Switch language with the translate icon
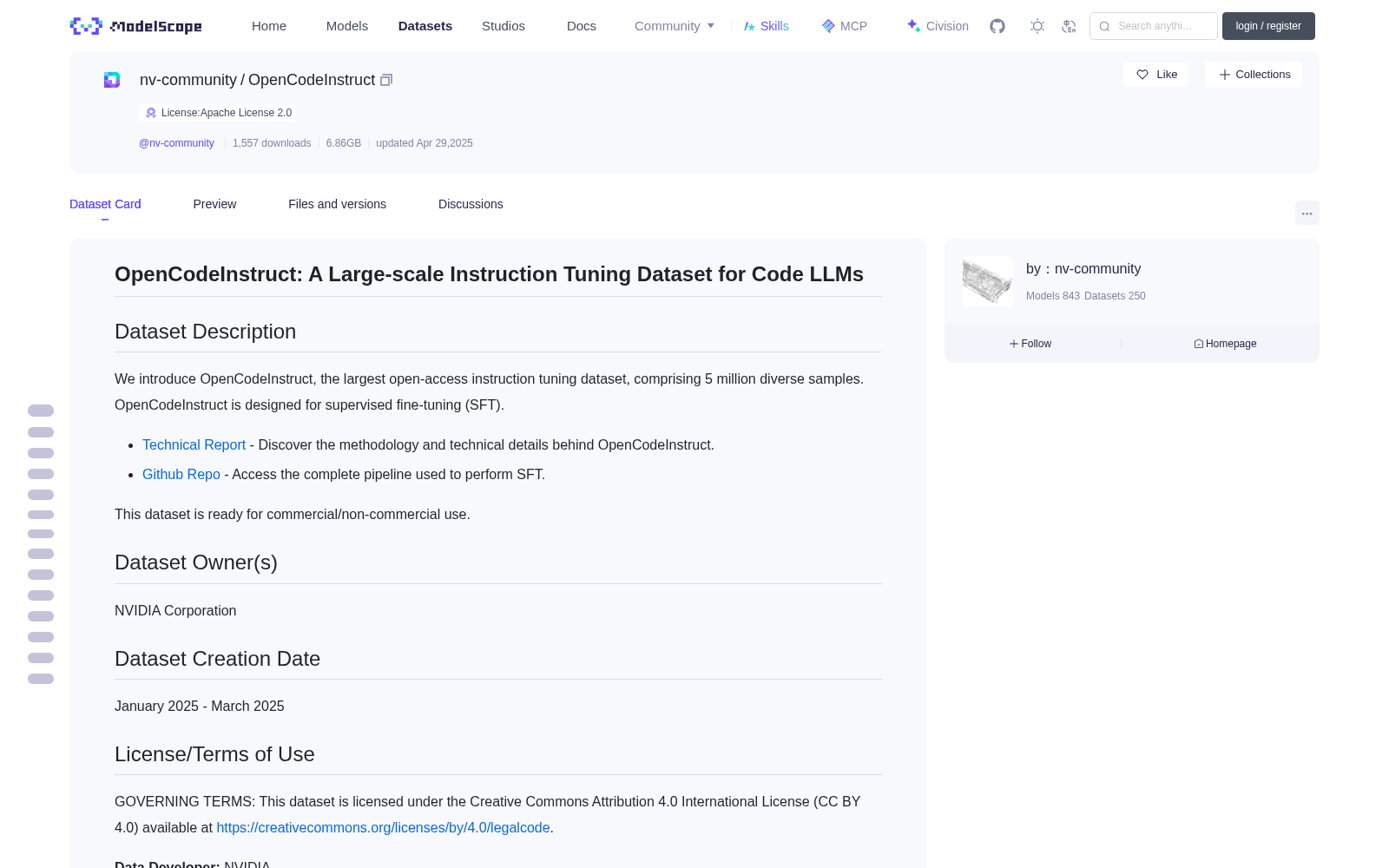 point(1069,26)
